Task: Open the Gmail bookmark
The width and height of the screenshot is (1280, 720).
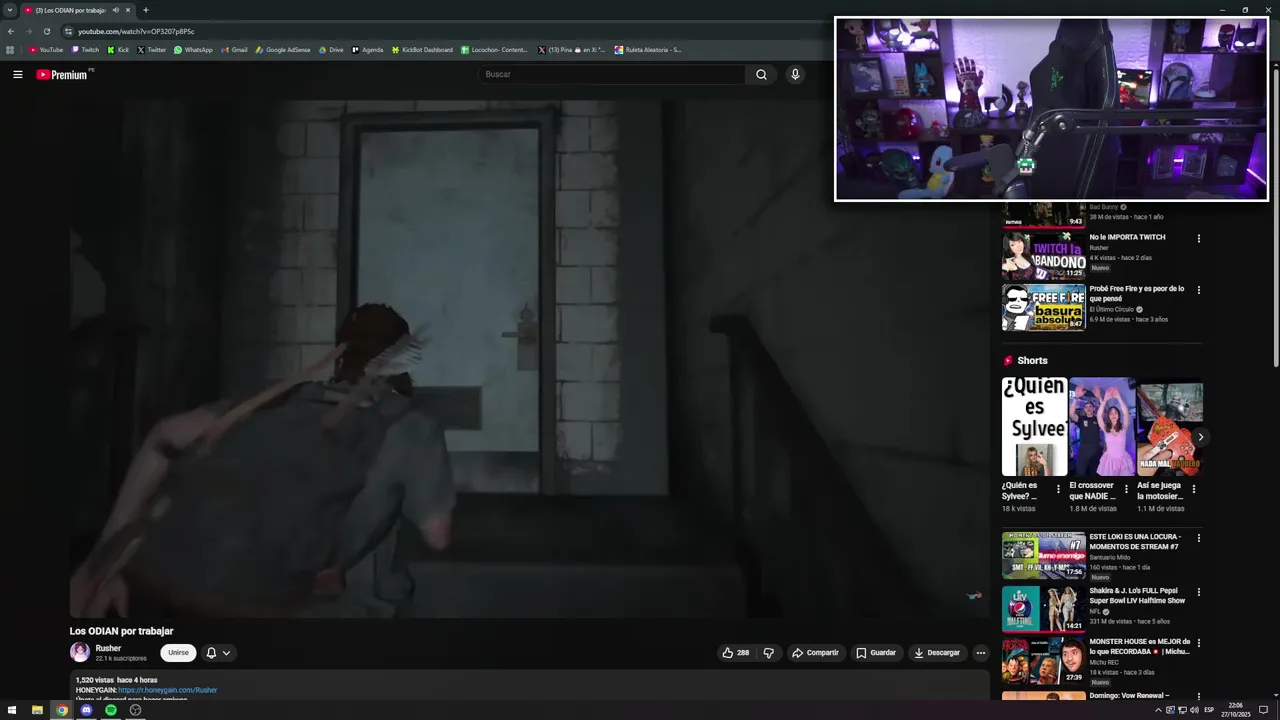Action: (x=234, y=50)
